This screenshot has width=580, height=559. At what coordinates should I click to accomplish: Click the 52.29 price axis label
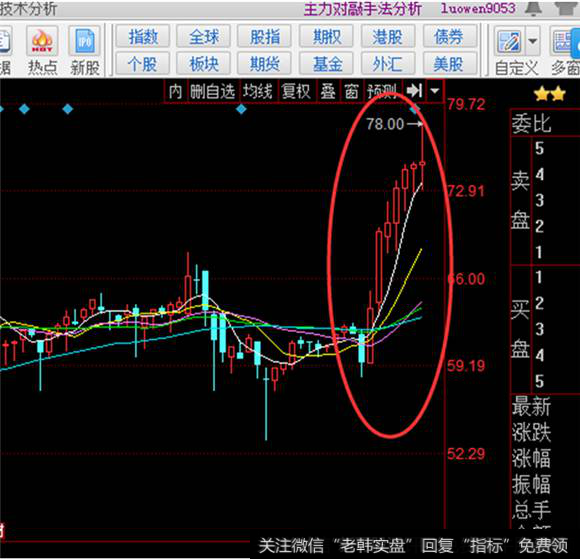pos(466,454)
